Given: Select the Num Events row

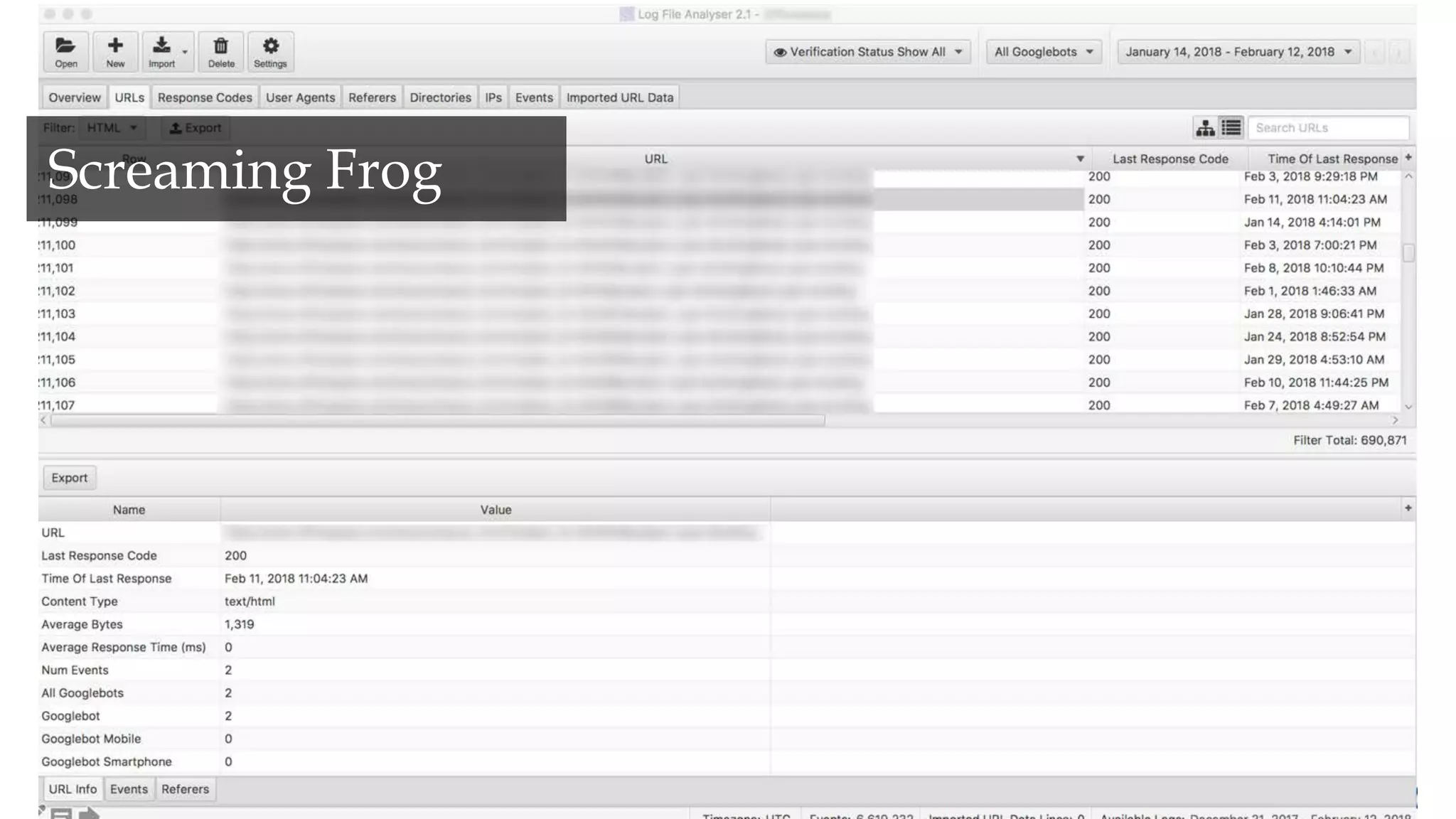Looking at the screenshot, I should [727, 670].
